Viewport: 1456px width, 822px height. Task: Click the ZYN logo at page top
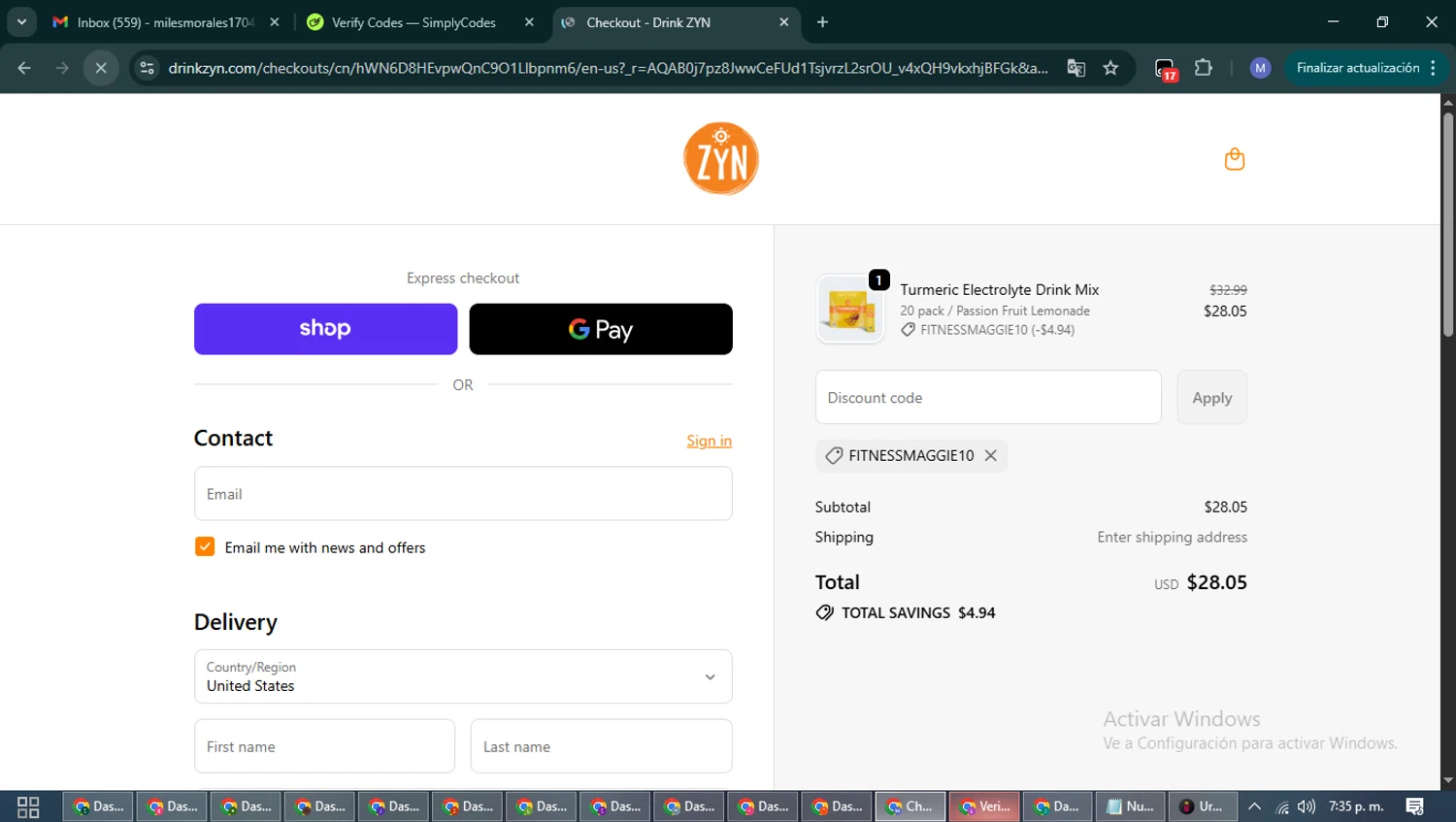(721, 158)
